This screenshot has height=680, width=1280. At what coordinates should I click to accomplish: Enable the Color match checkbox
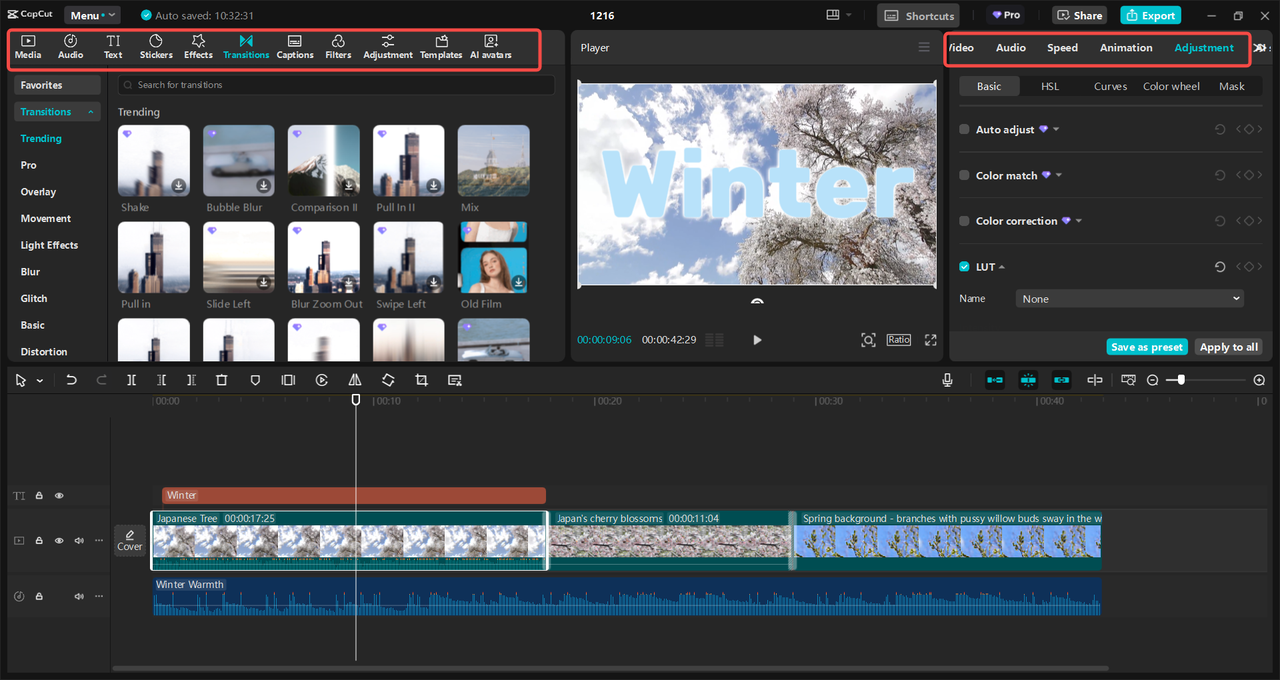point(964,175)
